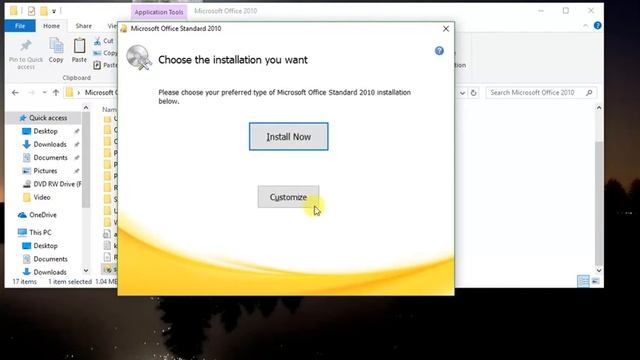Switch to large icons view layout

596,281
